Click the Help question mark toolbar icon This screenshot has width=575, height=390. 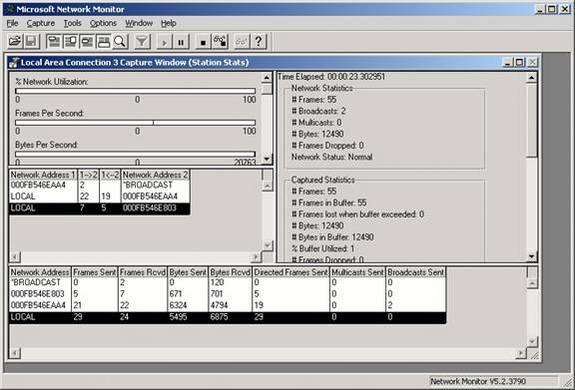(258, 41)
